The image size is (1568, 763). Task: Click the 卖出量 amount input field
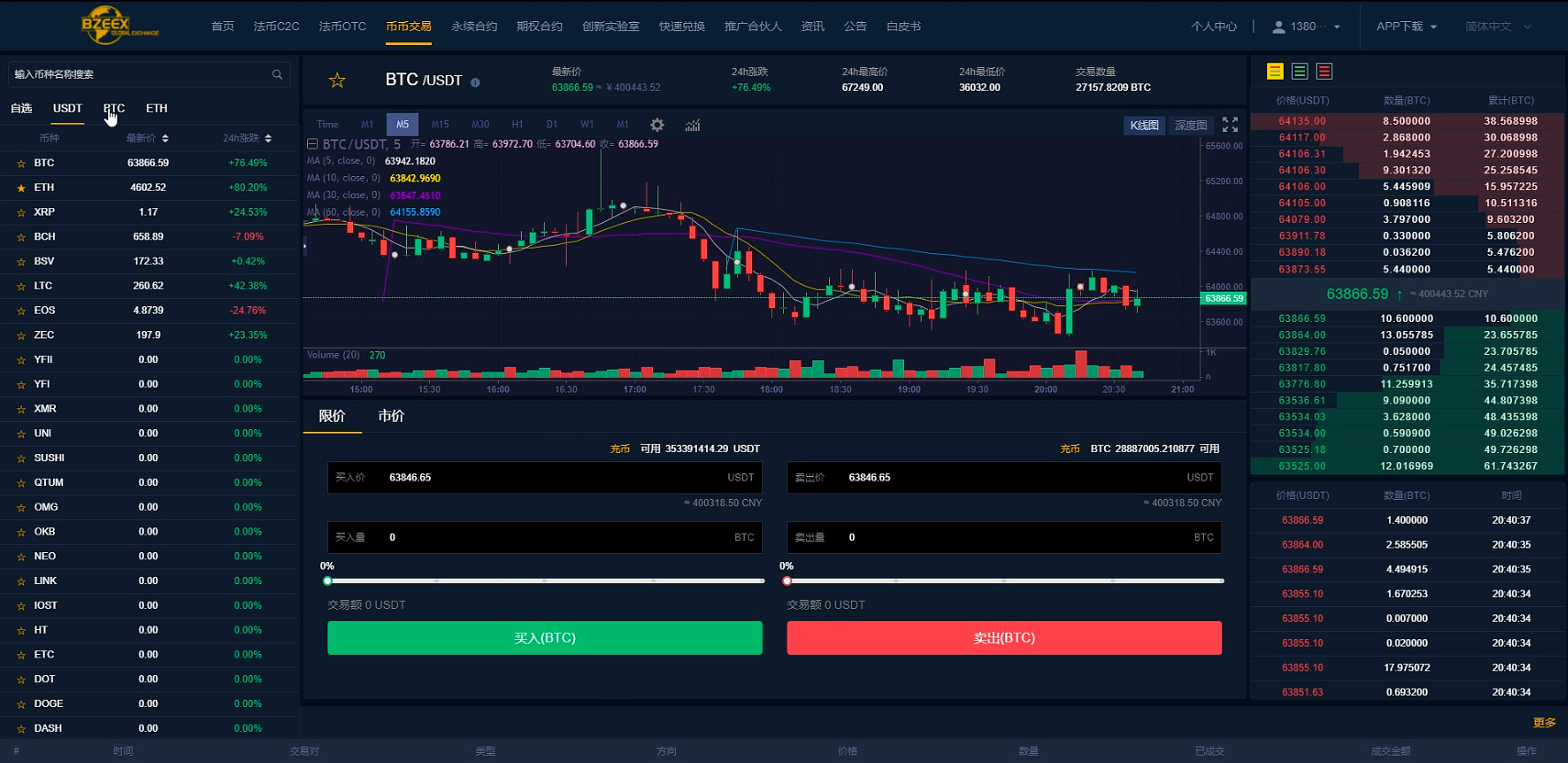click(x=1004, y=537)
